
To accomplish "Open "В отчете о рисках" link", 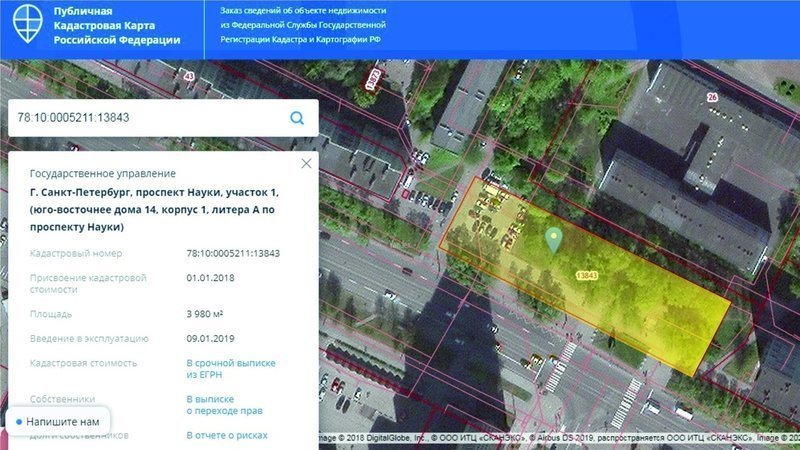I will click(x=229, y=436).
